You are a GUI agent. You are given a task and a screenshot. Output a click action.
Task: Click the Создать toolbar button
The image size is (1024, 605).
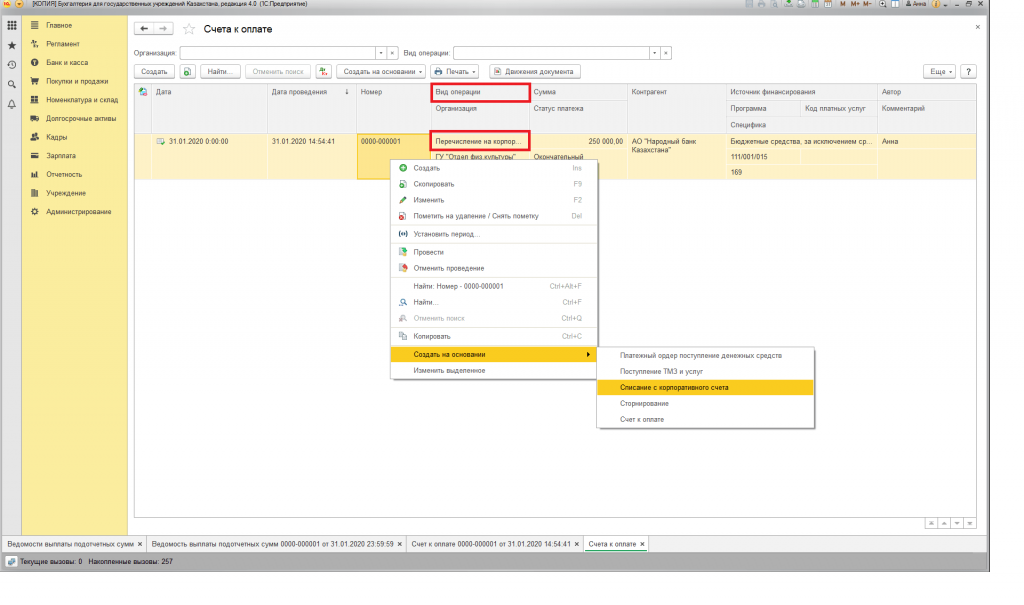[x=154, y=72]
